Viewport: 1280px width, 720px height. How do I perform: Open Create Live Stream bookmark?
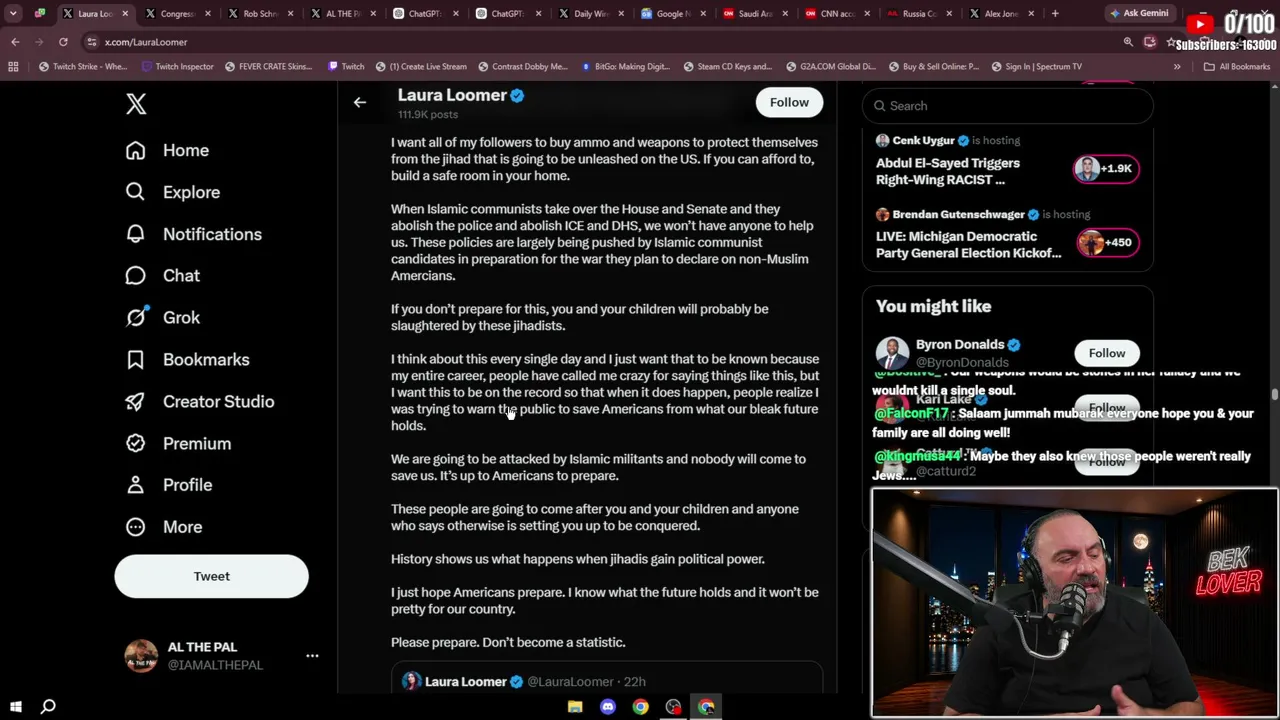421,67
